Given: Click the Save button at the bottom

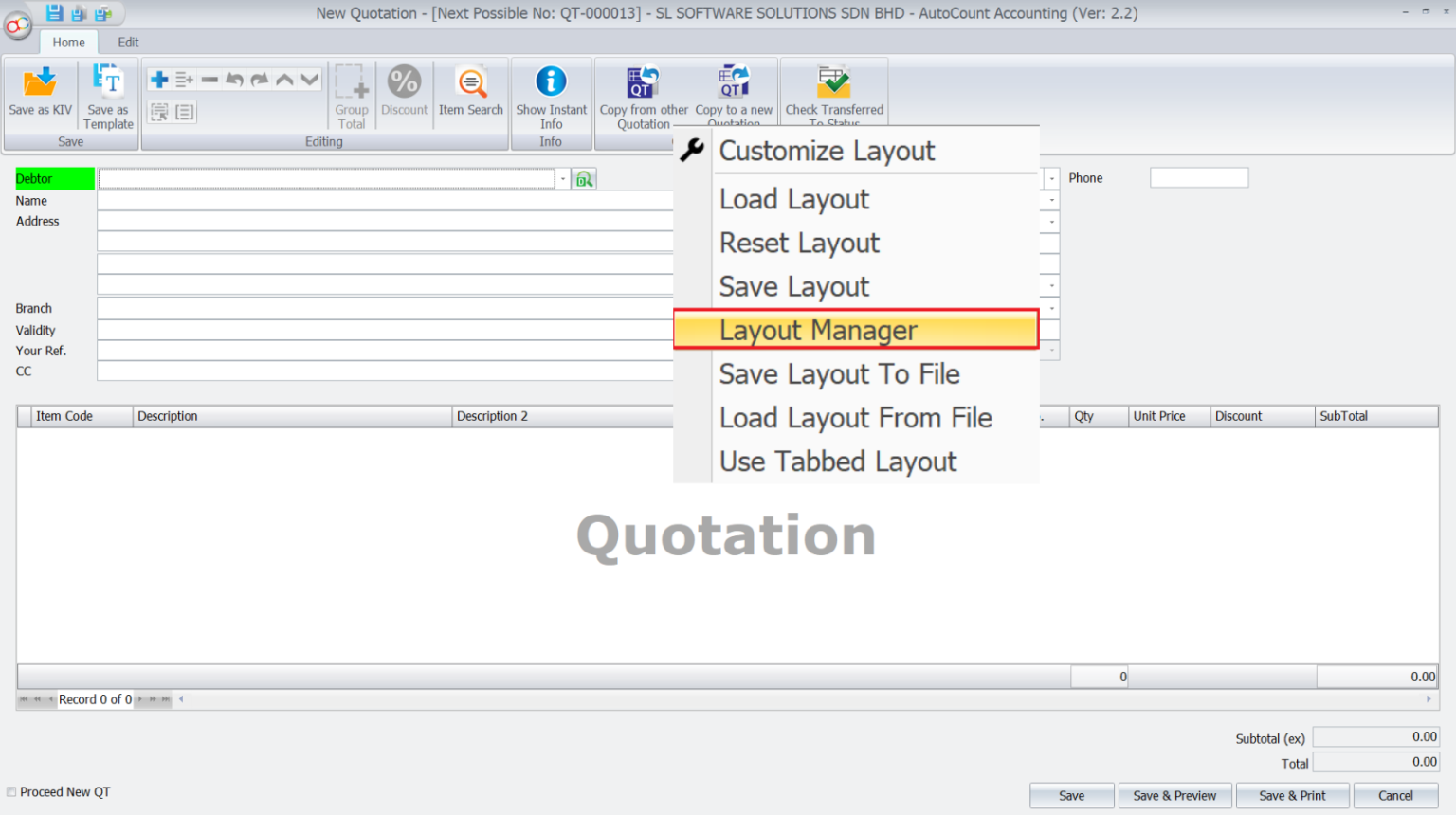Looking at the screenshot, I should [1072, 796].
